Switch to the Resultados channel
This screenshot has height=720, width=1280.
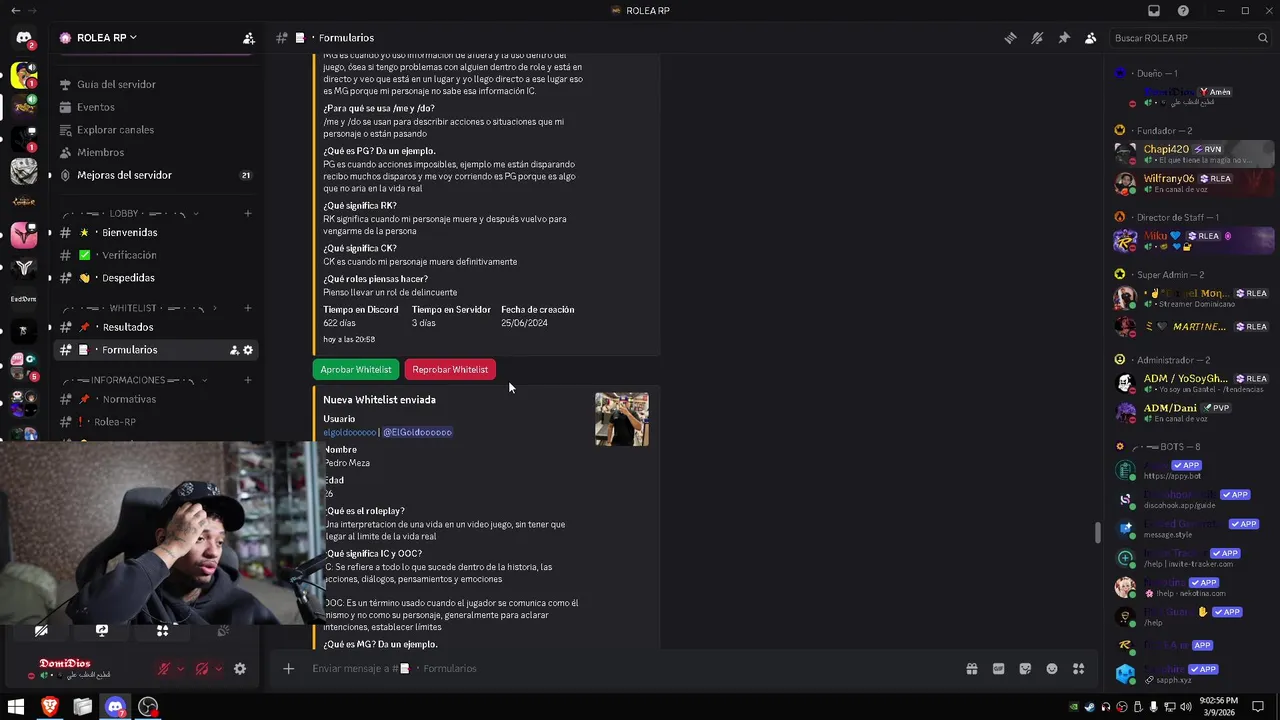(x=156, y=327)
